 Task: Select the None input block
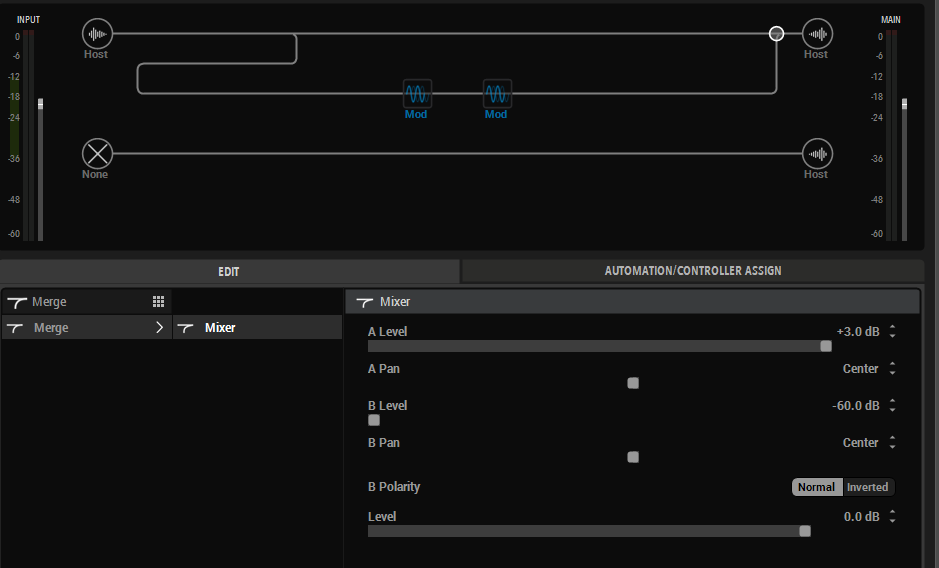click(97, 154)
